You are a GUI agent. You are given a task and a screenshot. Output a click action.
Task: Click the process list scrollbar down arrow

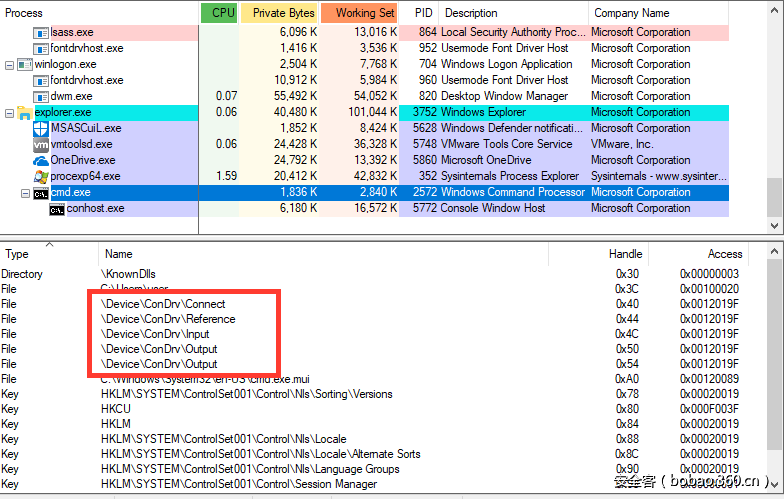[774, 227]
